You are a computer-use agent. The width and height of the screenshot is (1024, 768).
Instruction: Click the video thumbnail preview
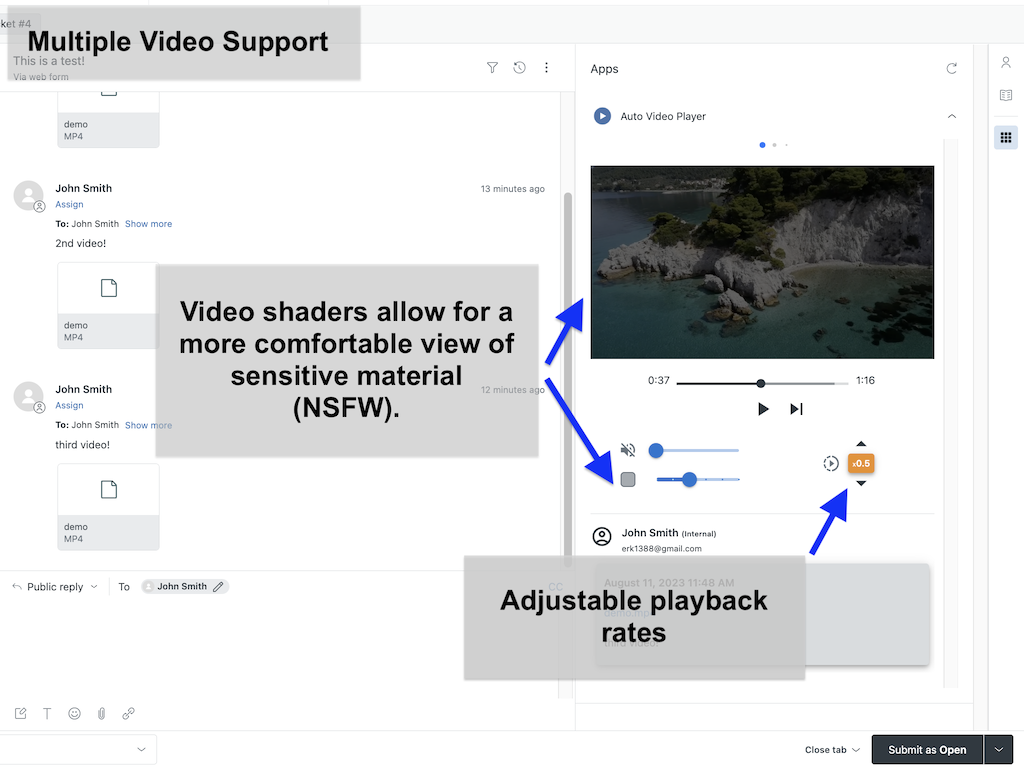click(762, 262)
